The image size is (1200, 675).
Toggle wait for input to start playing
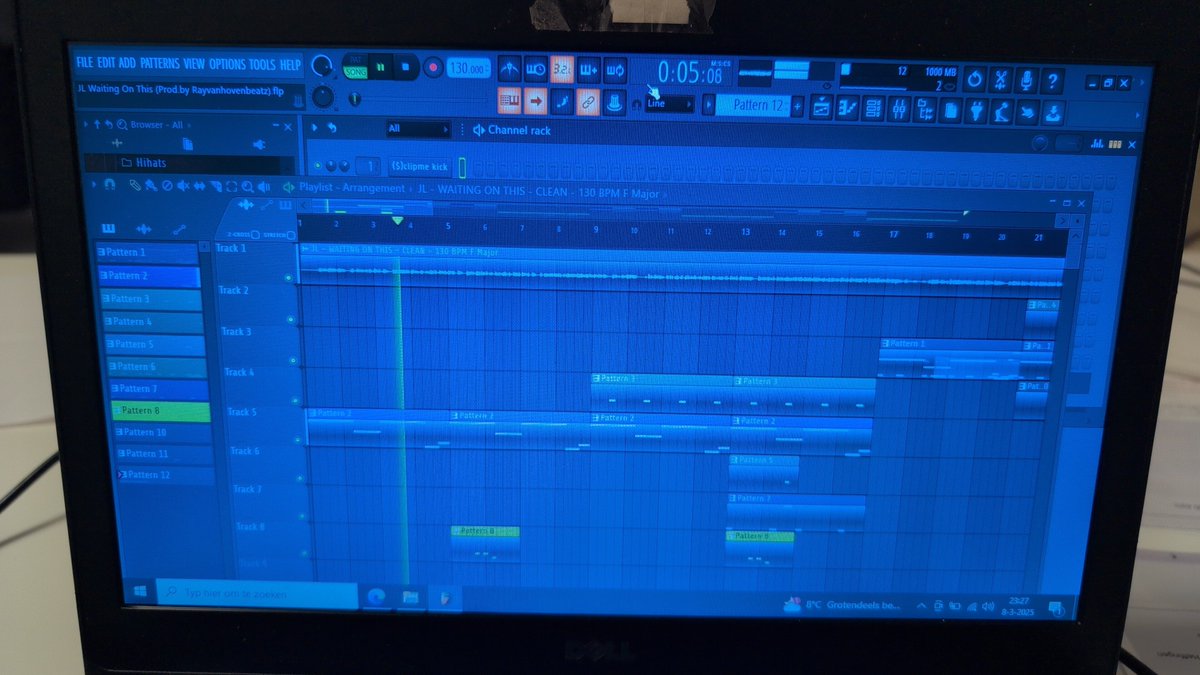[535, 69]
